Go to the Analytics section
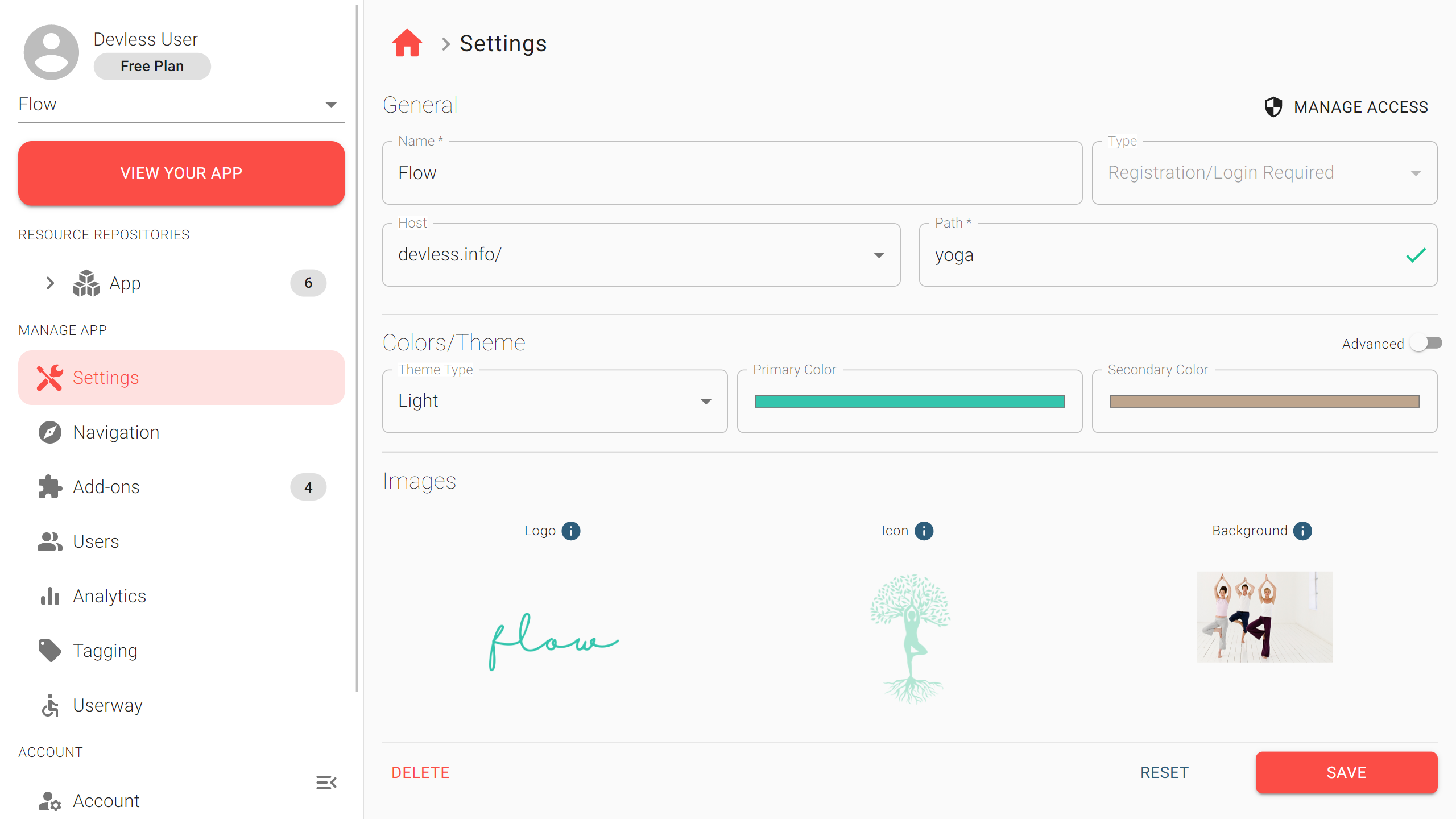1456x819 pixels. point(109,596)
